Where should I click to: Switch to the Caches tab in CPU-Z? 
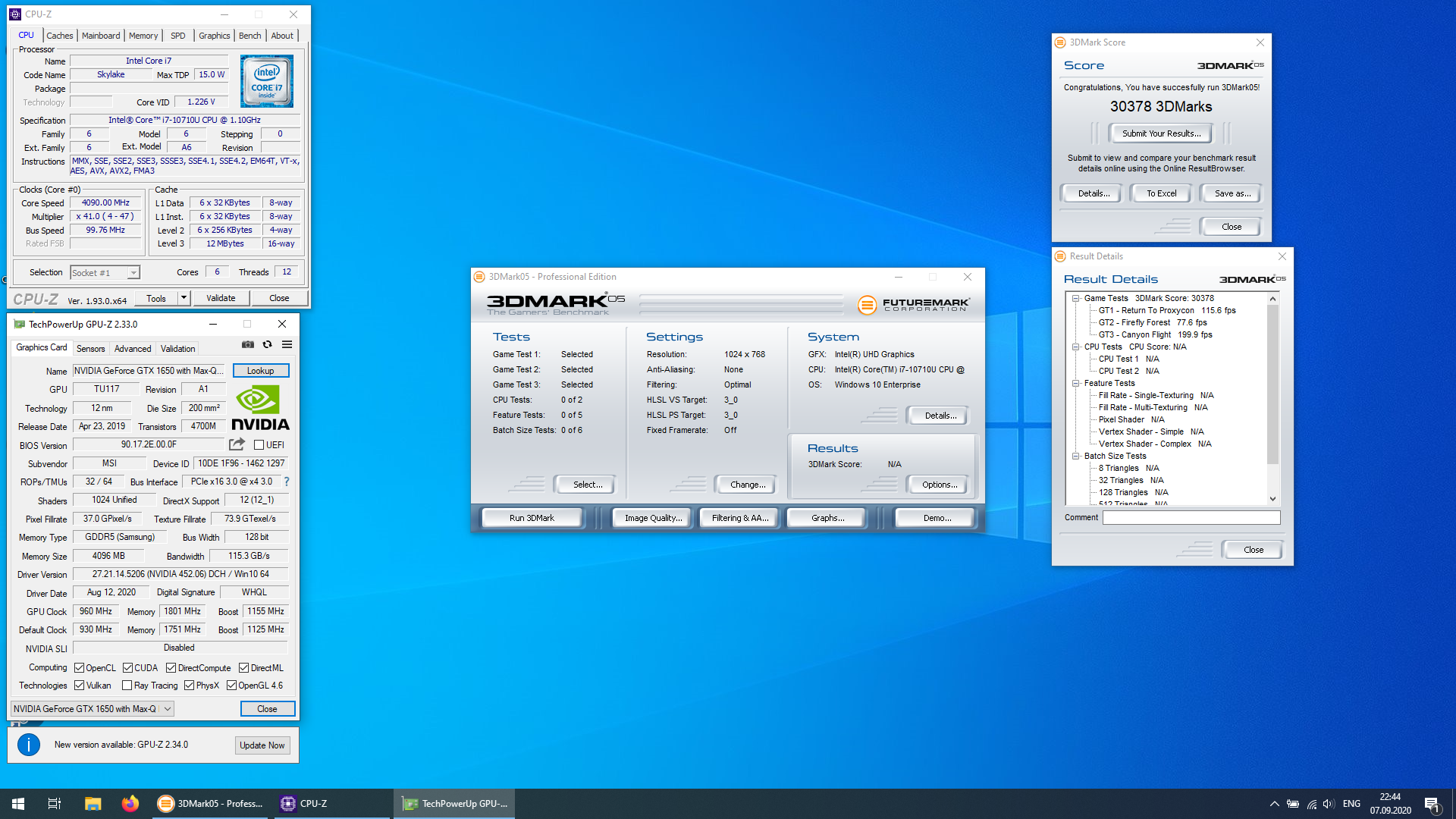tap(60, 36)
